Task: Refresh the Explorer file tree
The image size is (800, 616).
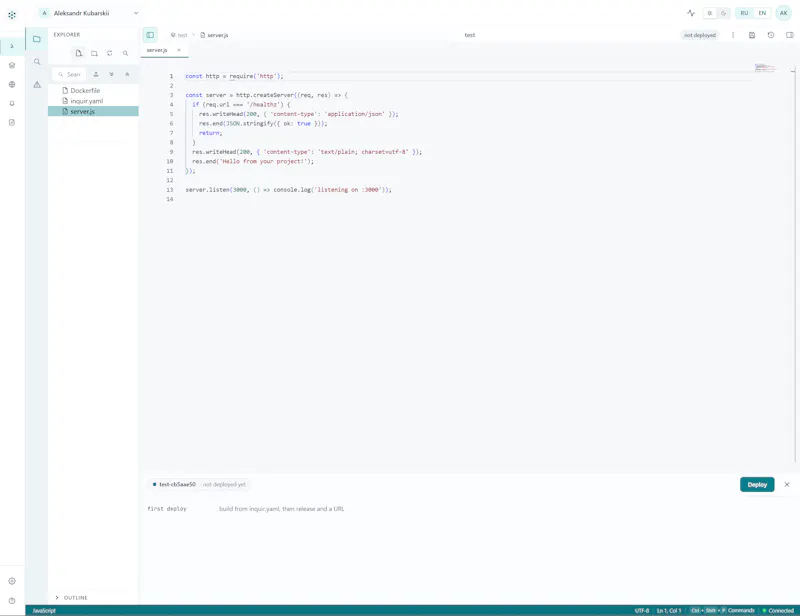Action: click(x=110, y=53)
